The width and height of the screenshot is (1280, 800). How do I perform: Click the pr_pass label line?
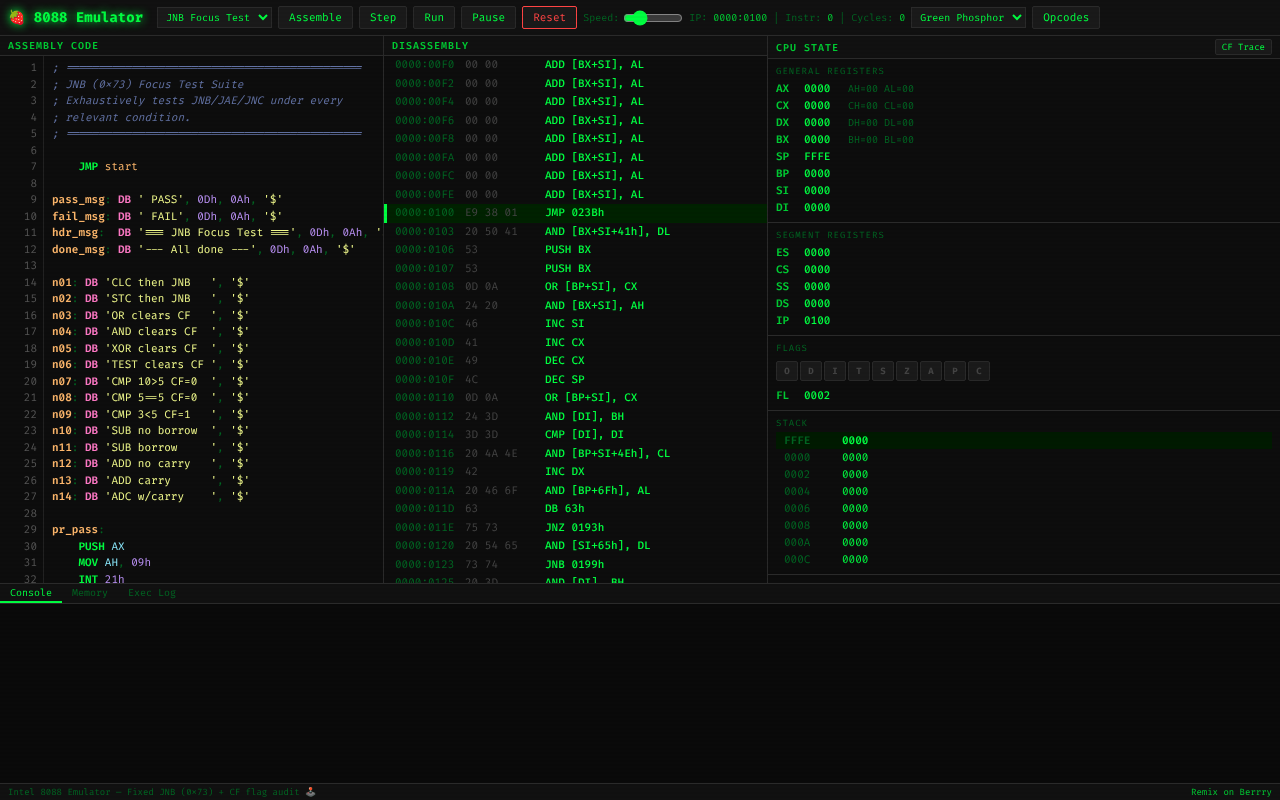click(x=78, y=530)
